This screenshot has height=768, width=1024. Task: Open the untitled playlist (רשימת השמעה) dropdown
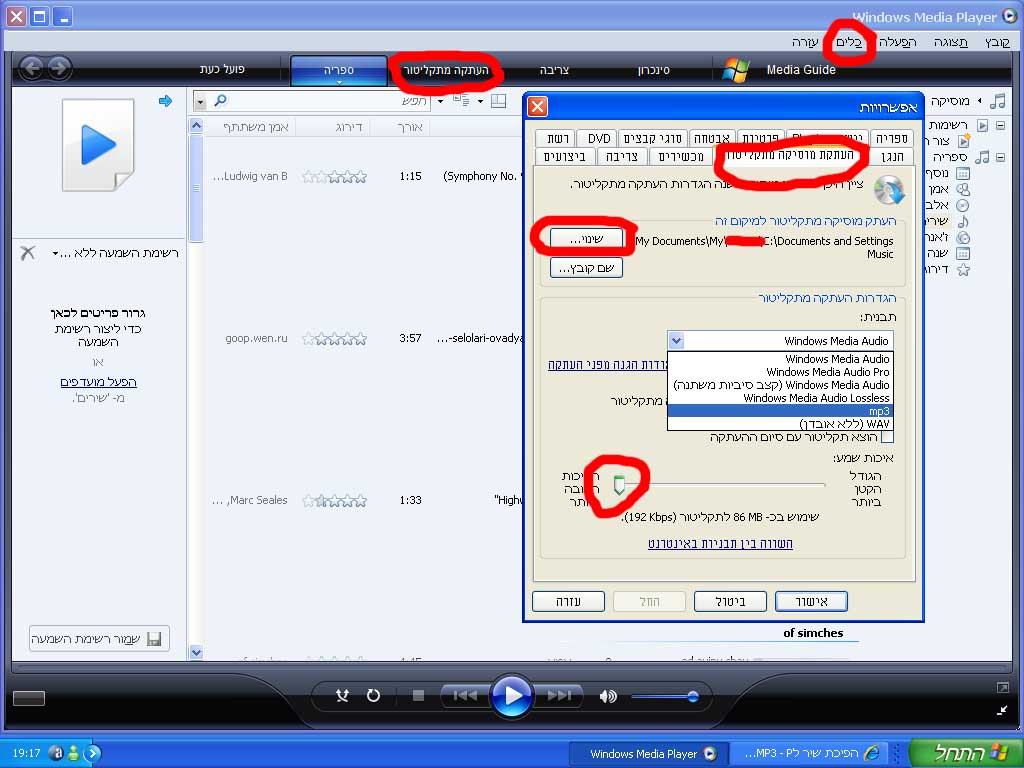click(56, 253)
